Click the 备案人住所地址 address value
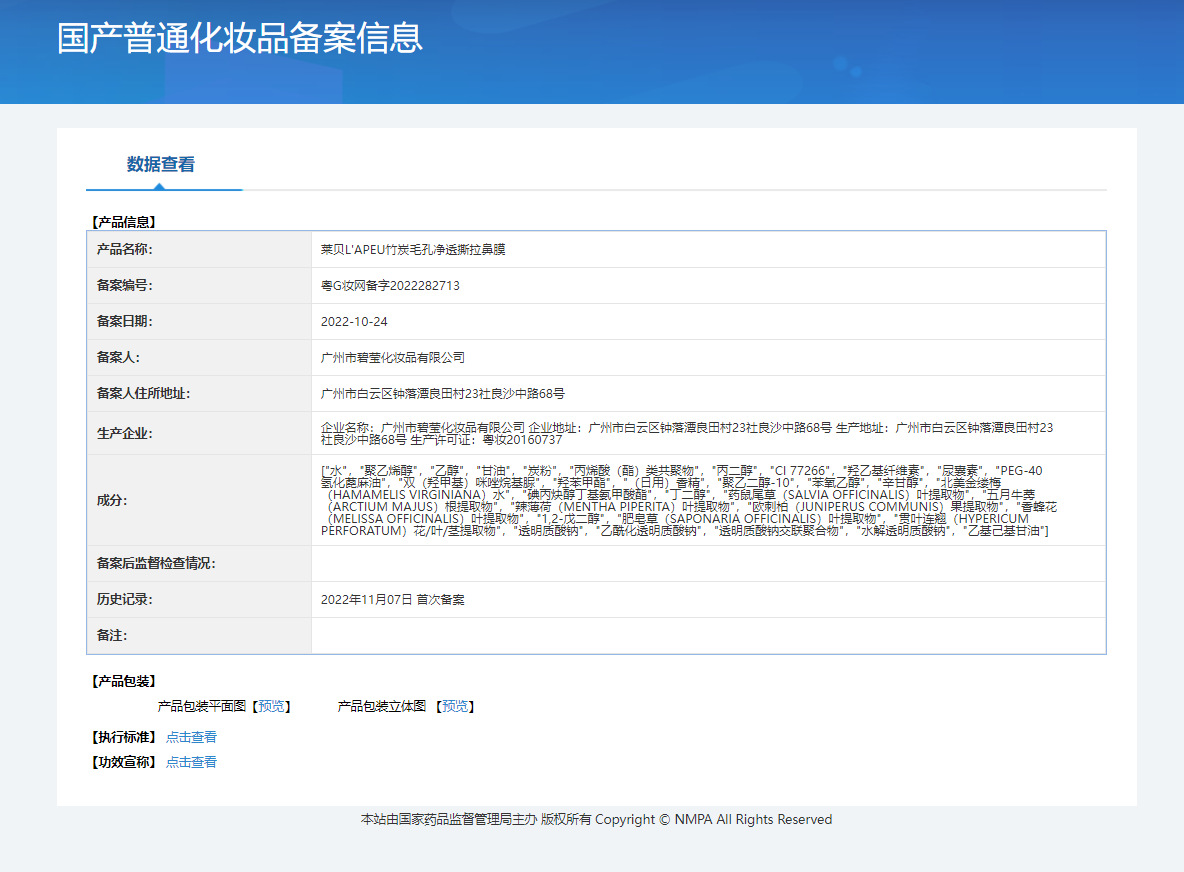1184x872 pixels. tap(442, 393)
